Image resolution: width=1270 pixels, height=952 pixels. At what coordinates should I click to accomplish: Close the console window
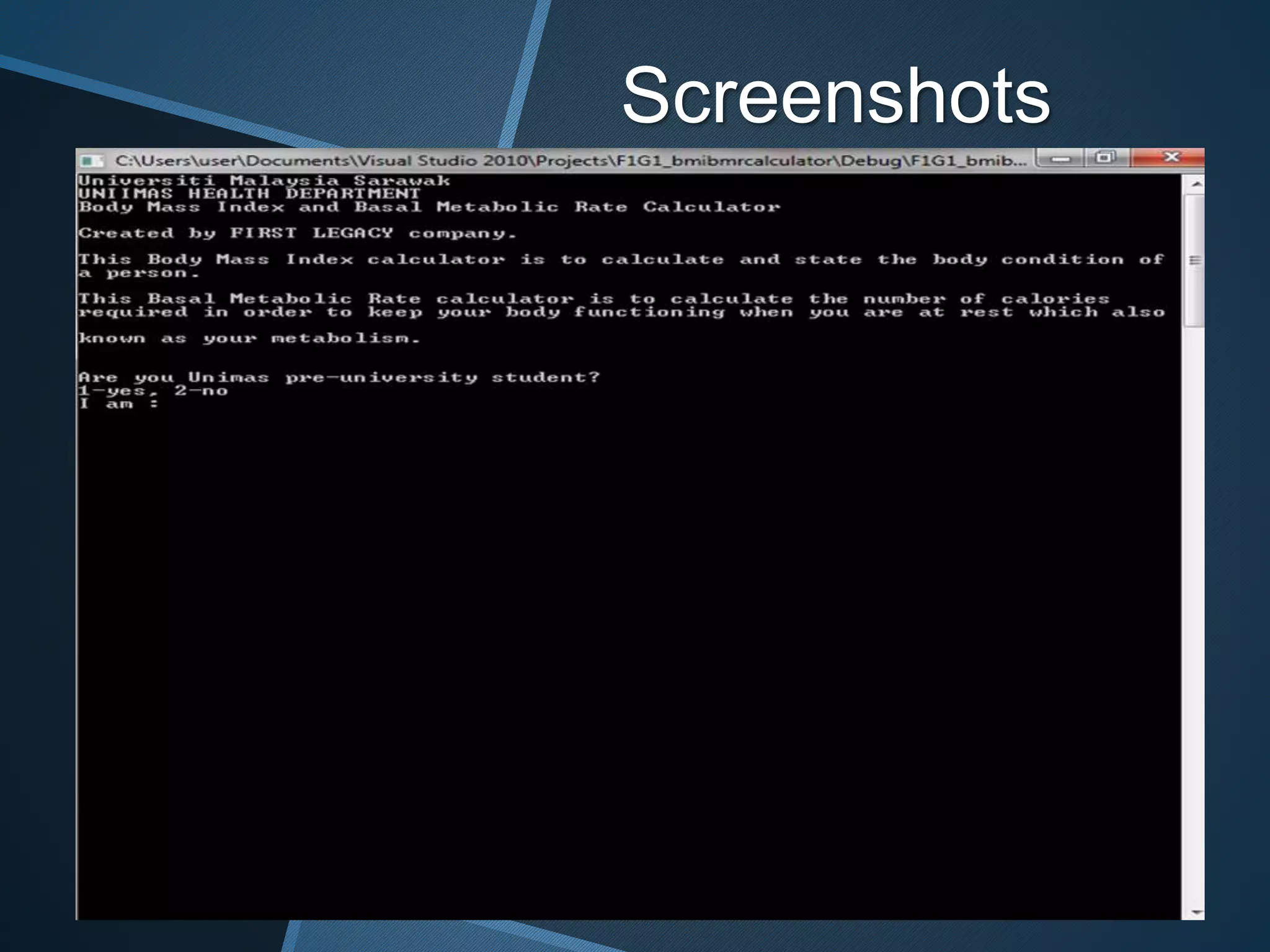click(x=1168, y=157)
